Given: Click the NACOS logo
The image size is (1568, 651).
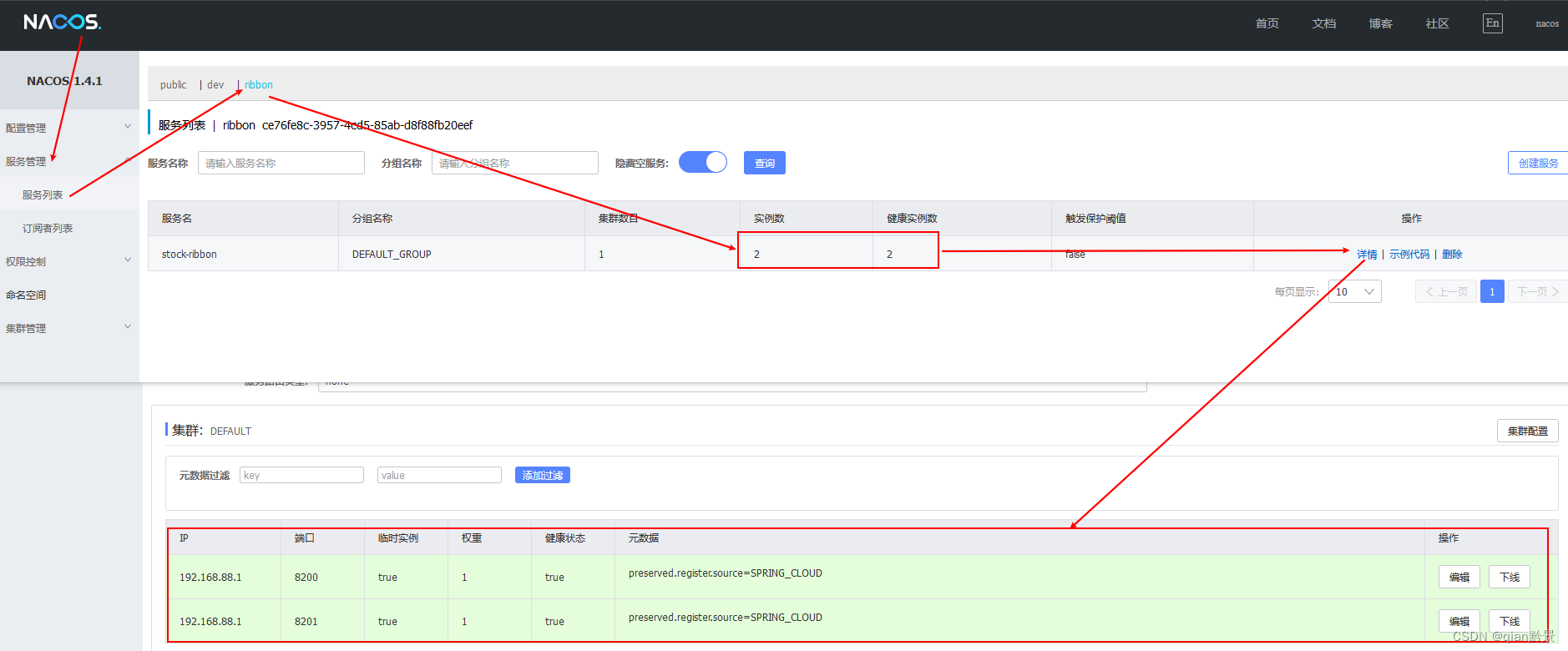Looking at the screenshot, I should pos(63,23).
